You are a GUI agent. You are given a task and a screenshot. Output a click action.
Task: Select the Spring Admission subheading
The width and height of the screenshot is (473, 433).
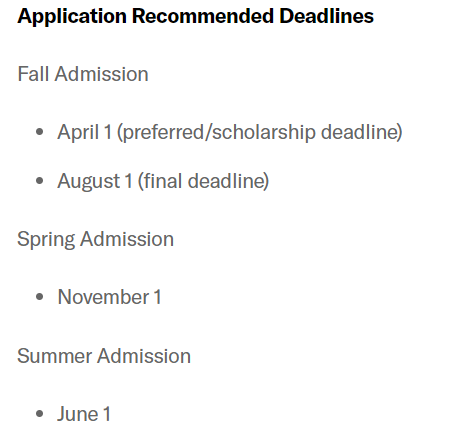[95, 240]
